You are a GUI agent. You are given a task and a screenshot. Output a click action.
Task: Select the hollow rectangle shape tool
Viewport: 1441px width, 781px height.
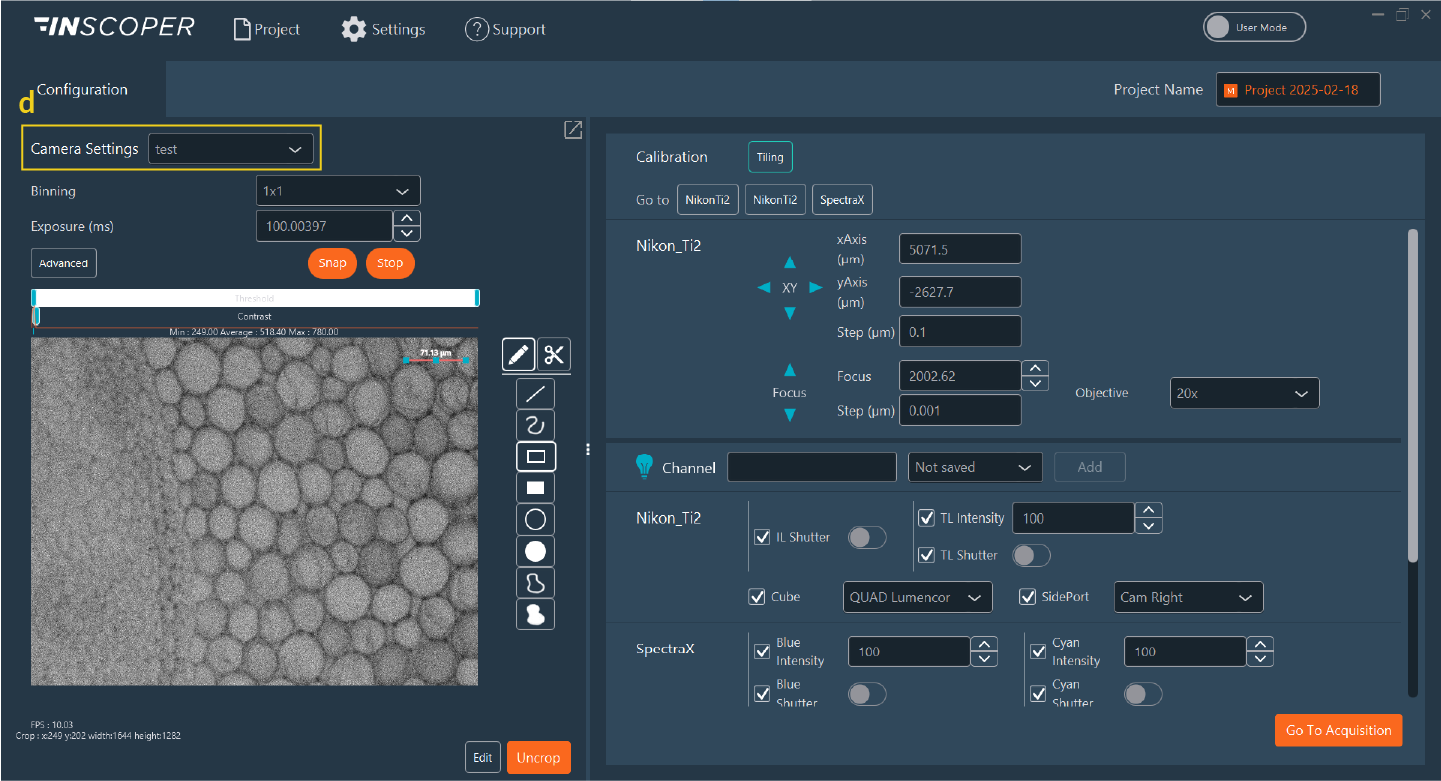535,456
